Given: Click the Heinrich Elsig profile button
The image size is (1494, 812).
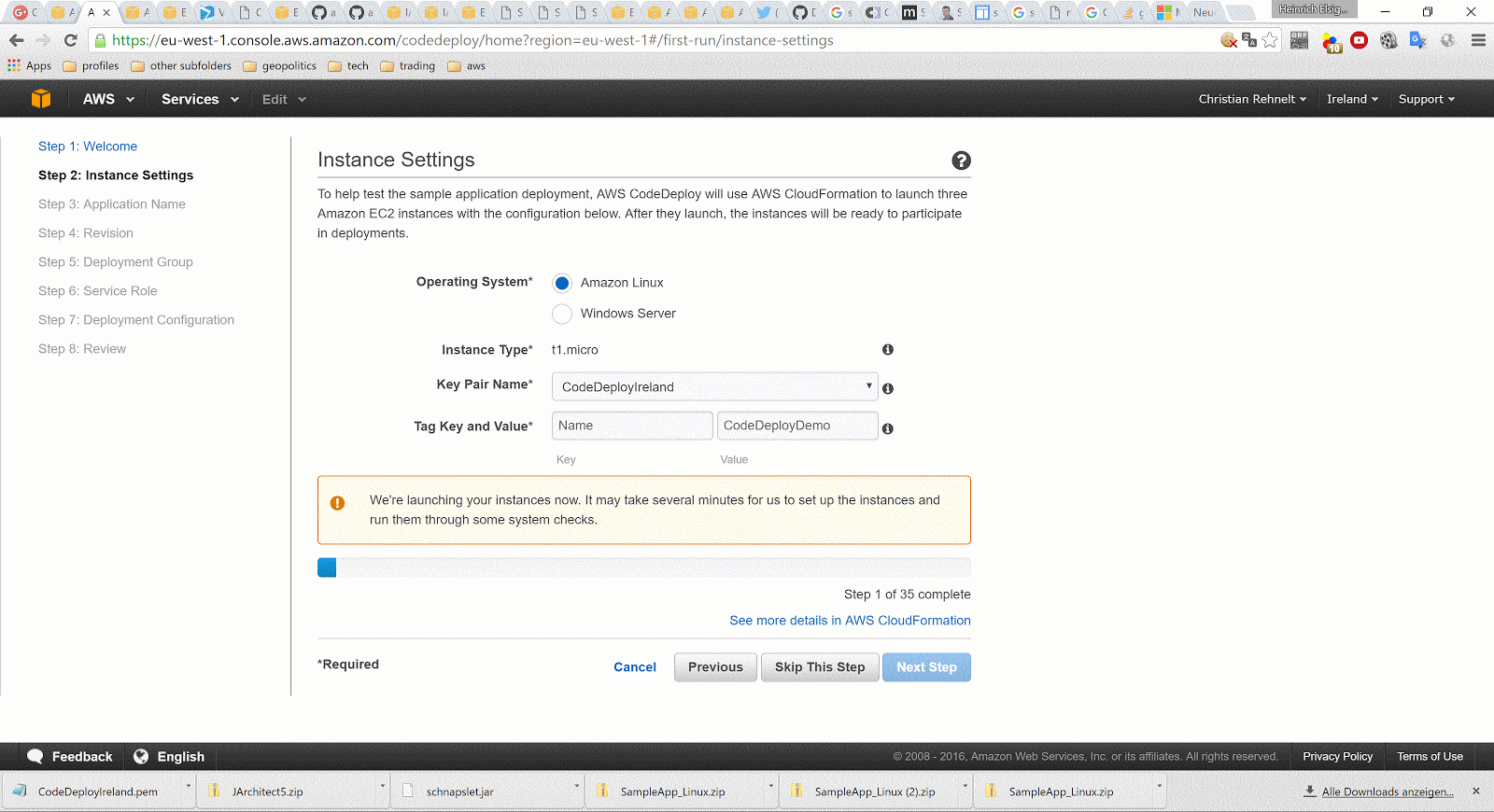Looking at the screenshot, I should [x=1314, y=9].
